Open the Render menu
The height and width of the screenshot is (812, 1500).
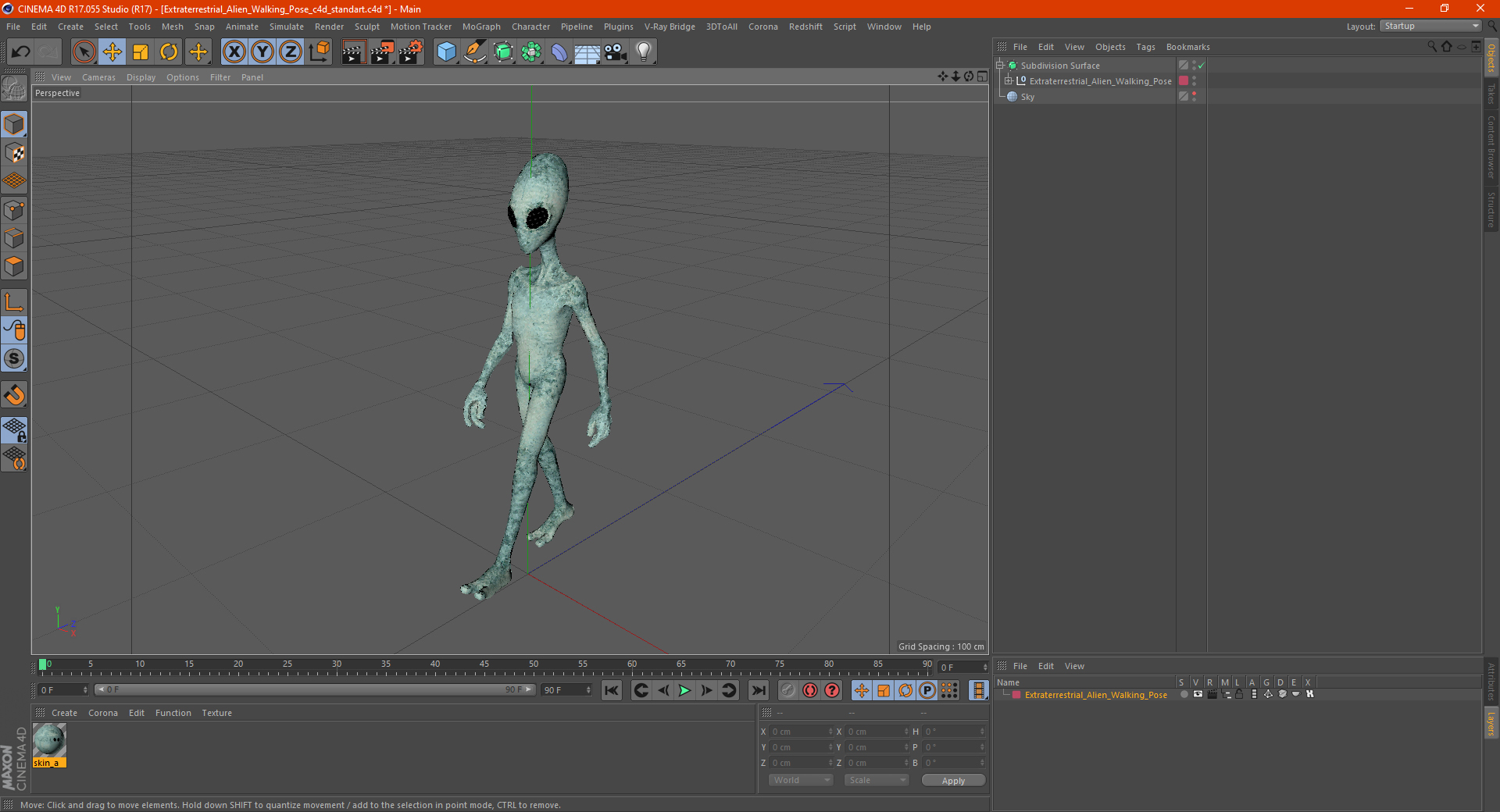pyautogui.click(x=329, y=27)
